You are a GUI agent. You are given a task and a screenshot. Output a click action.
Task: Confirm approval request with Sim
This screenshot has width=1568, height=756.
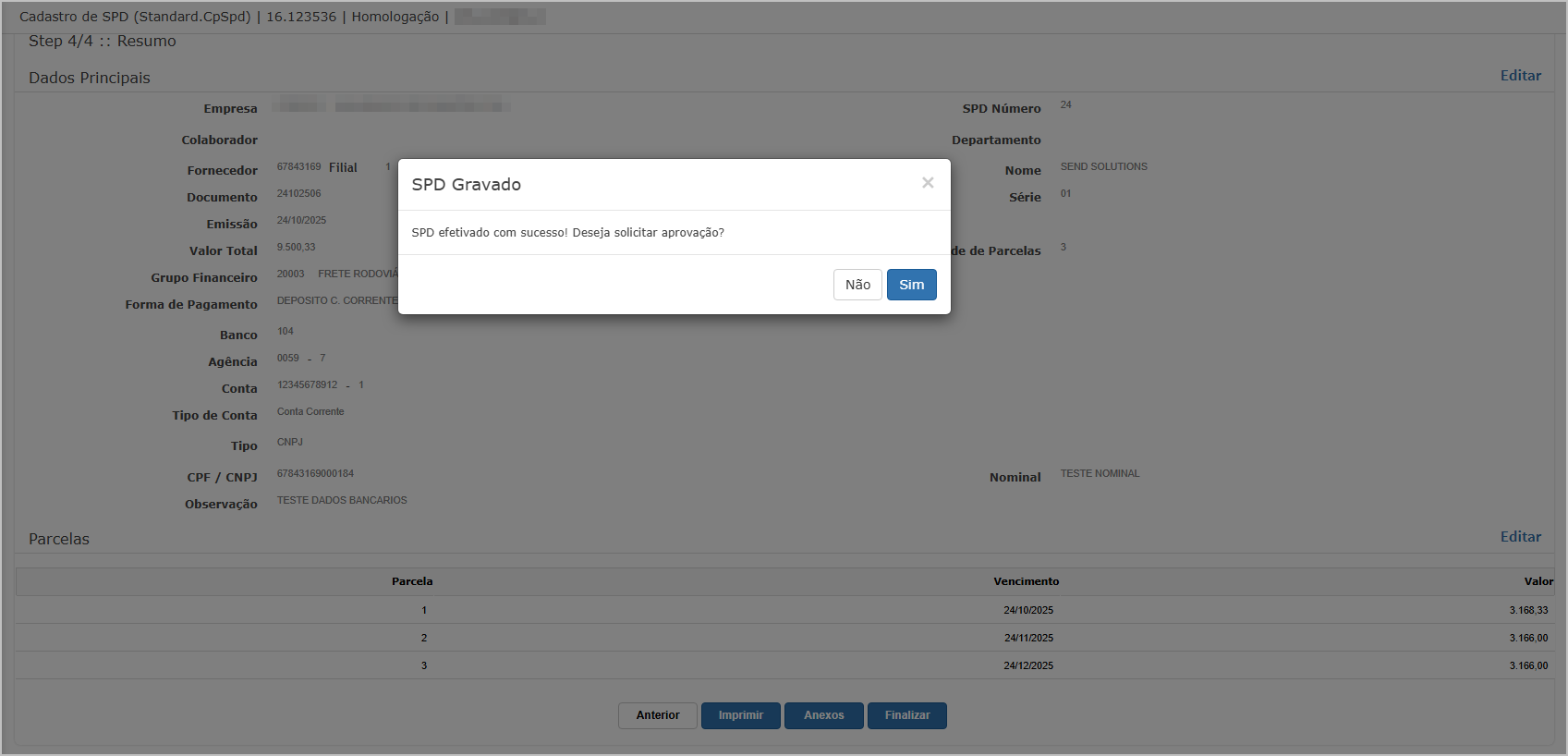tap(911, 285)
